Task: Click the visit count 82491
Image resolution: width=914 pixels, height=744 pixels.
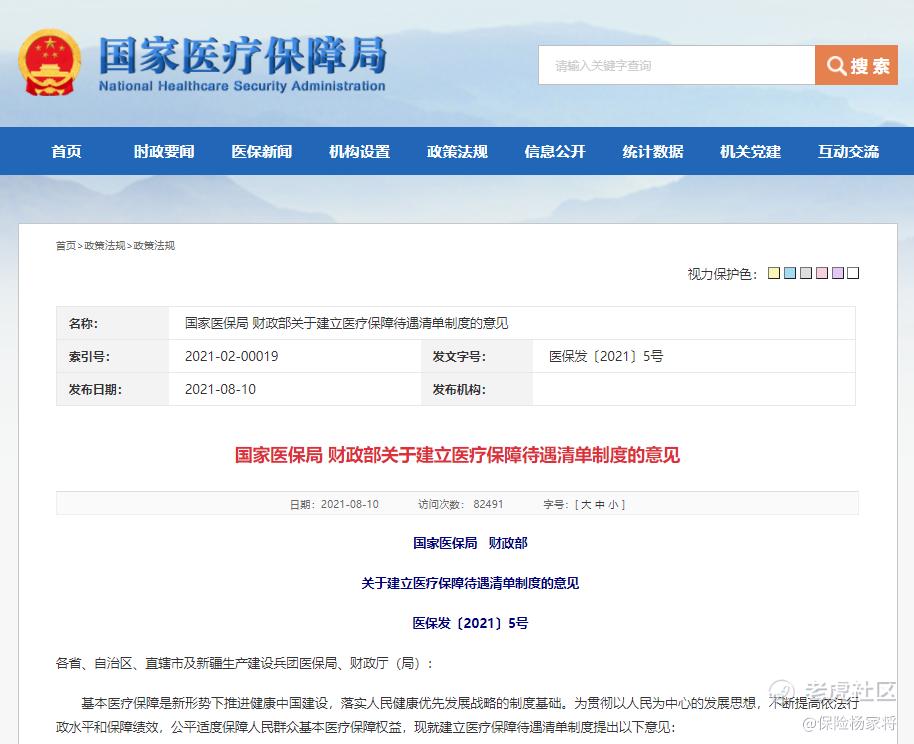Action: coord(488,504)
